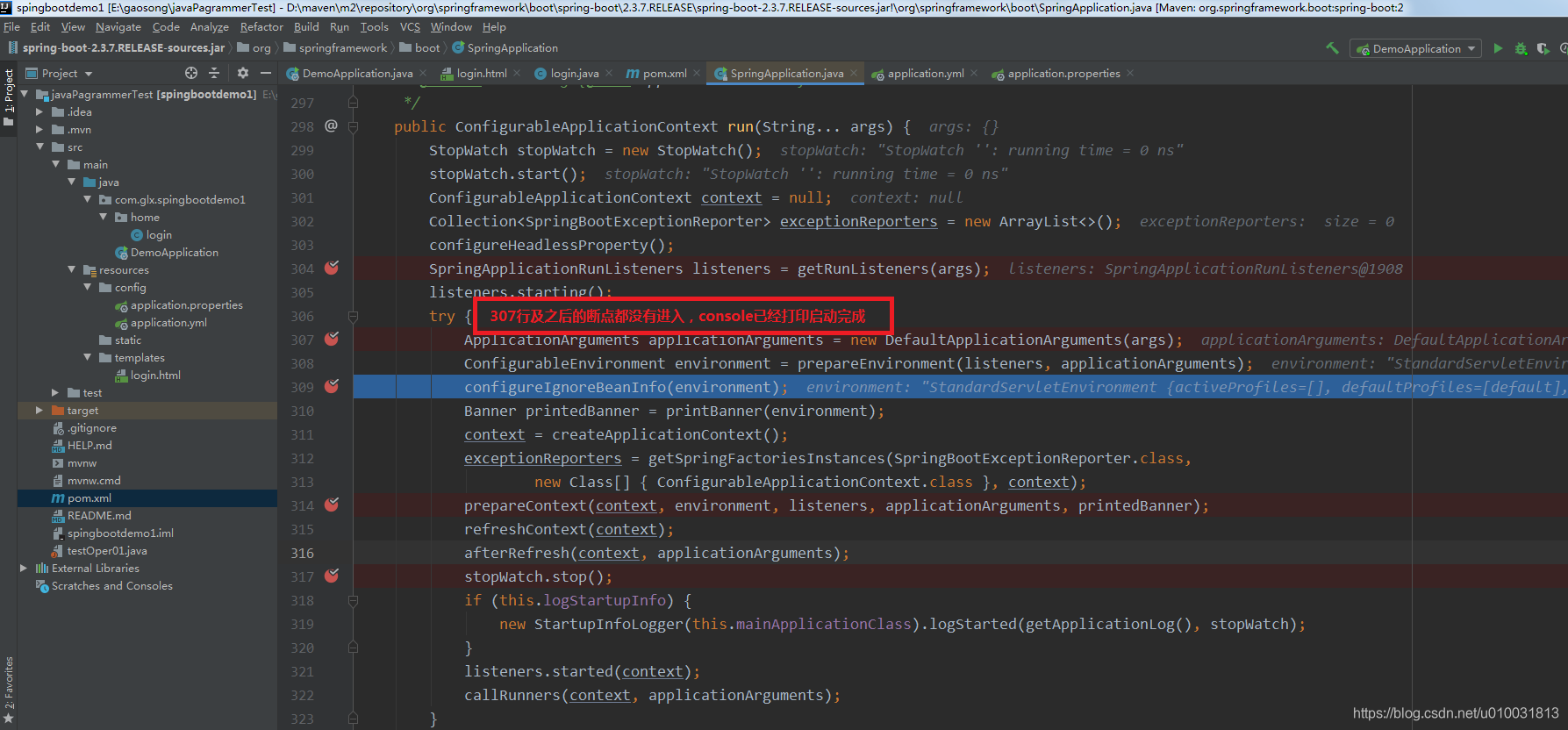The width and height of the screenshot is (1568, 730).
Task: Click the Build project hammer icon
Action: pos(1332,48)
